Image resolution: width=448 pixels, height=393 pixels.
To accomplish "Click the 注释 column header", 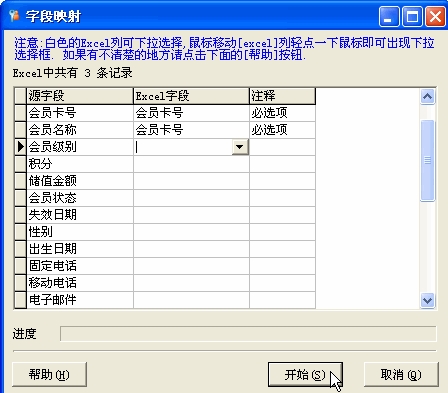I will [x=282, y=96].
